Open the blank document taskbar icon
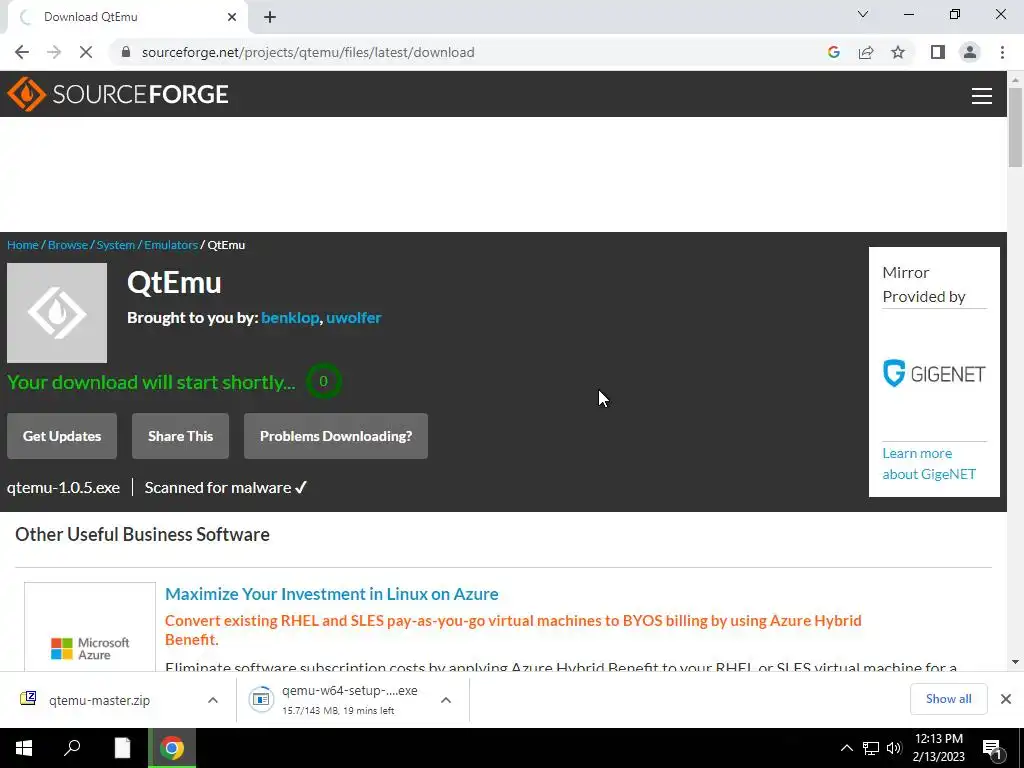Viewport: 1024px width, 768px height. click(x=122, y=748)
